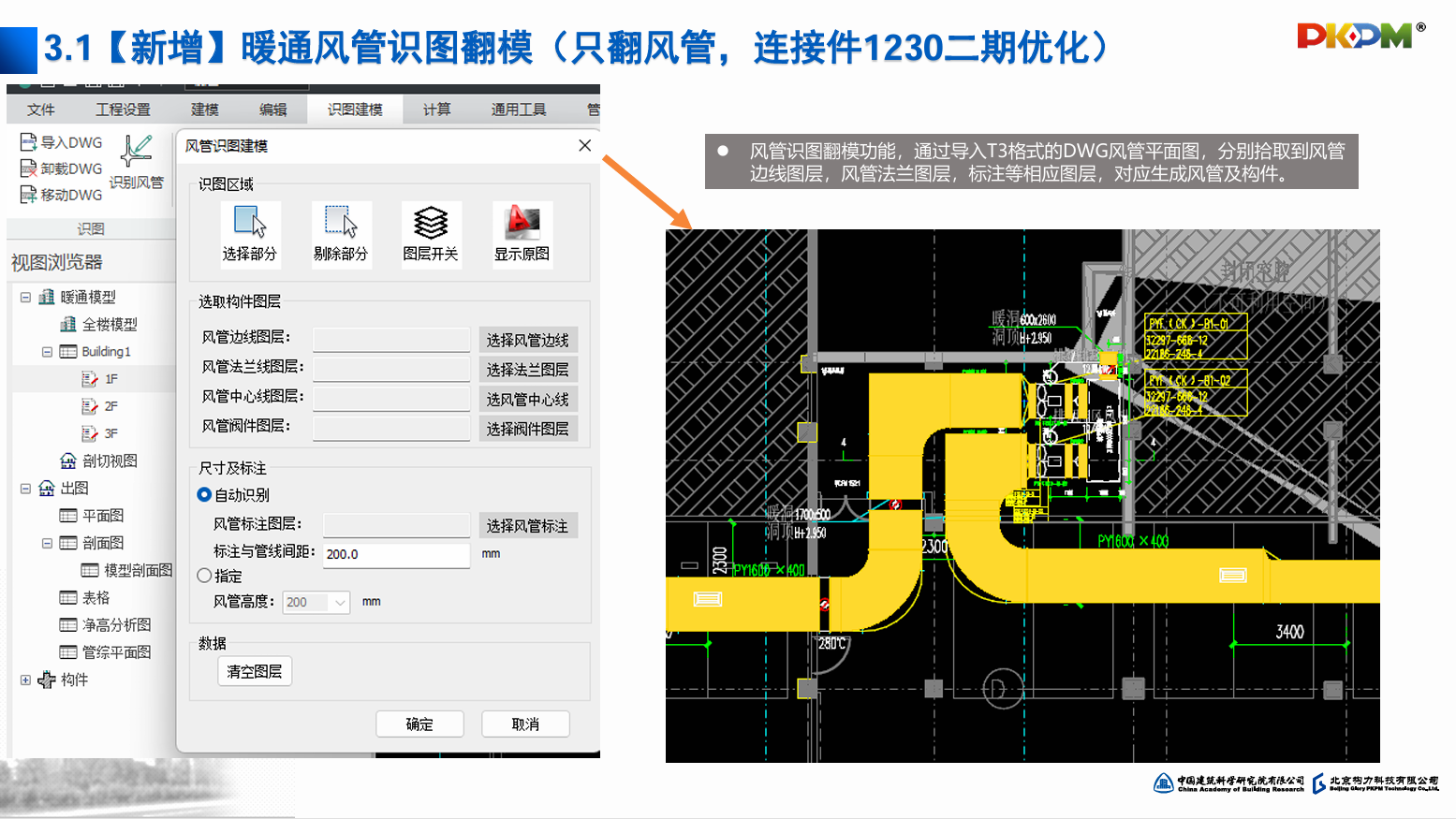Collapse the 剖面图 tree node
The height and width of the screenshot is (819, 1456).
tap(47, 543)
